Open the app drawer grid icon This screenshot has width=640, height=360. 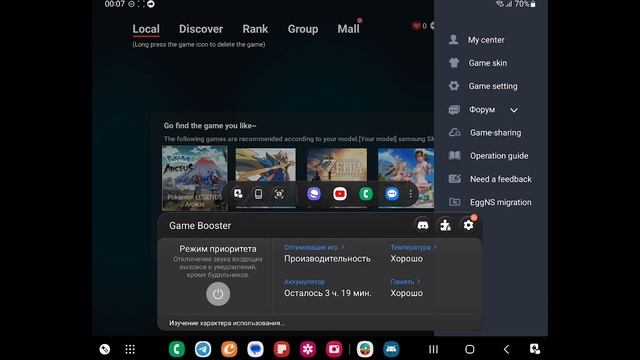pos(130,349)
